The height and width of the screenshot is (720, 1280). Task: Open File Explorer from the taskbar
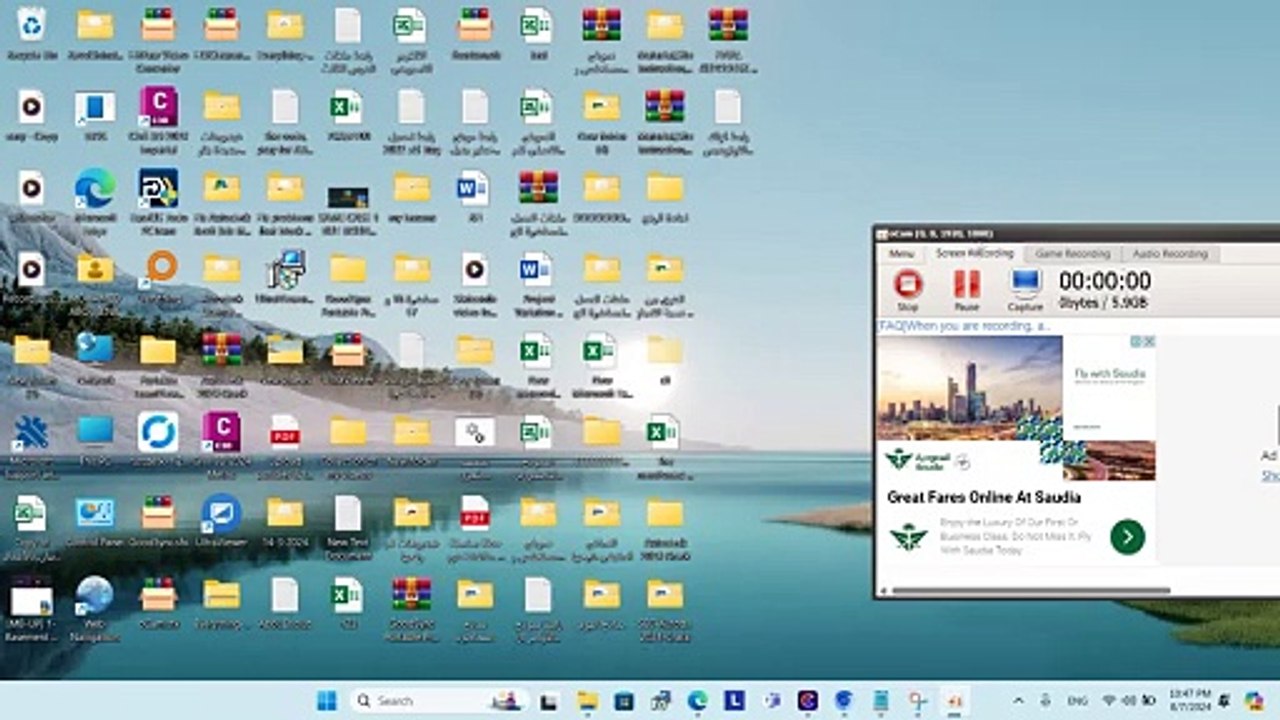point(587,701)
